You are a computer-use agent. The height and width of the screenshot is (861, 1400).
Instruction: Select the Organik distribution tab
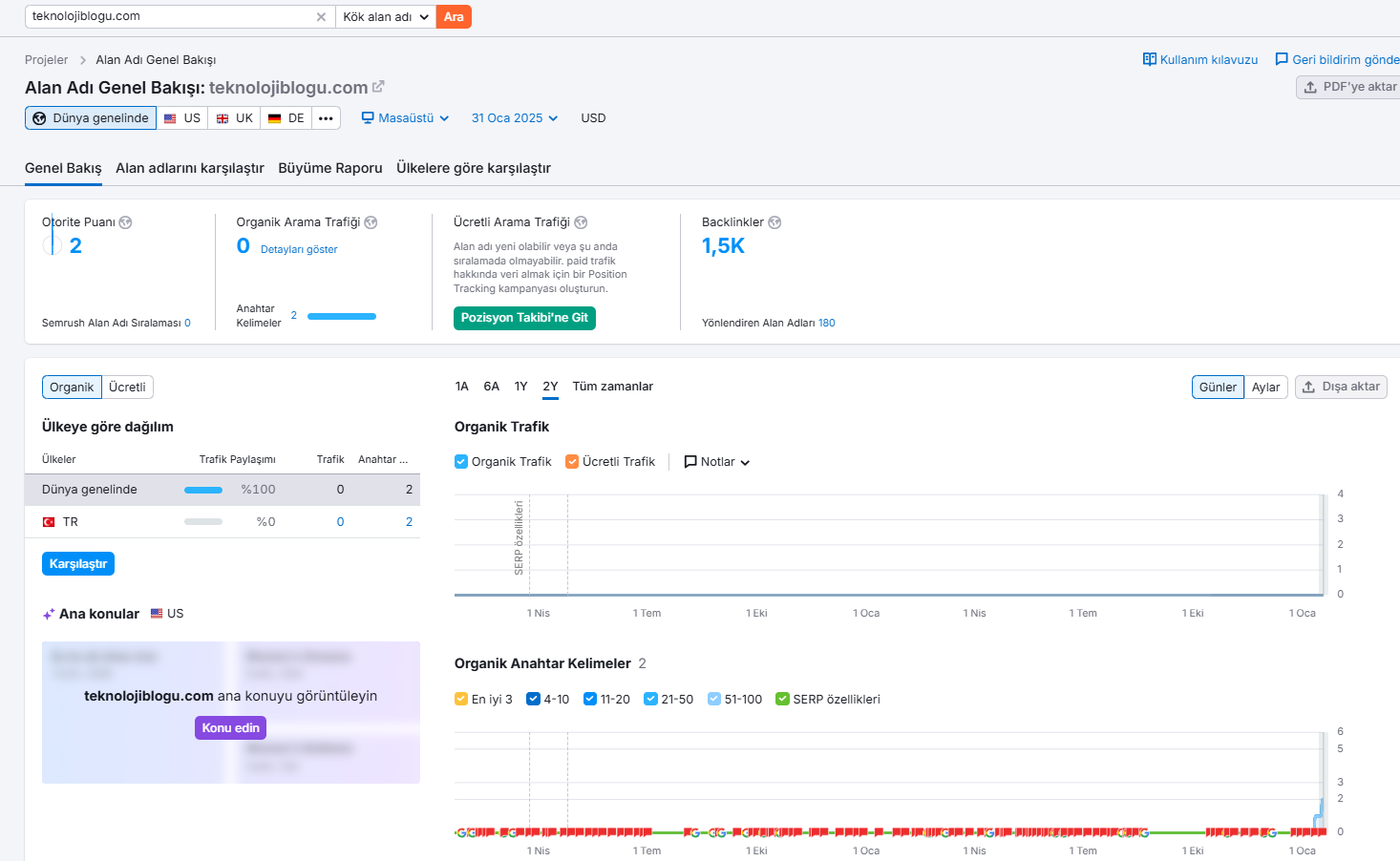72,388
